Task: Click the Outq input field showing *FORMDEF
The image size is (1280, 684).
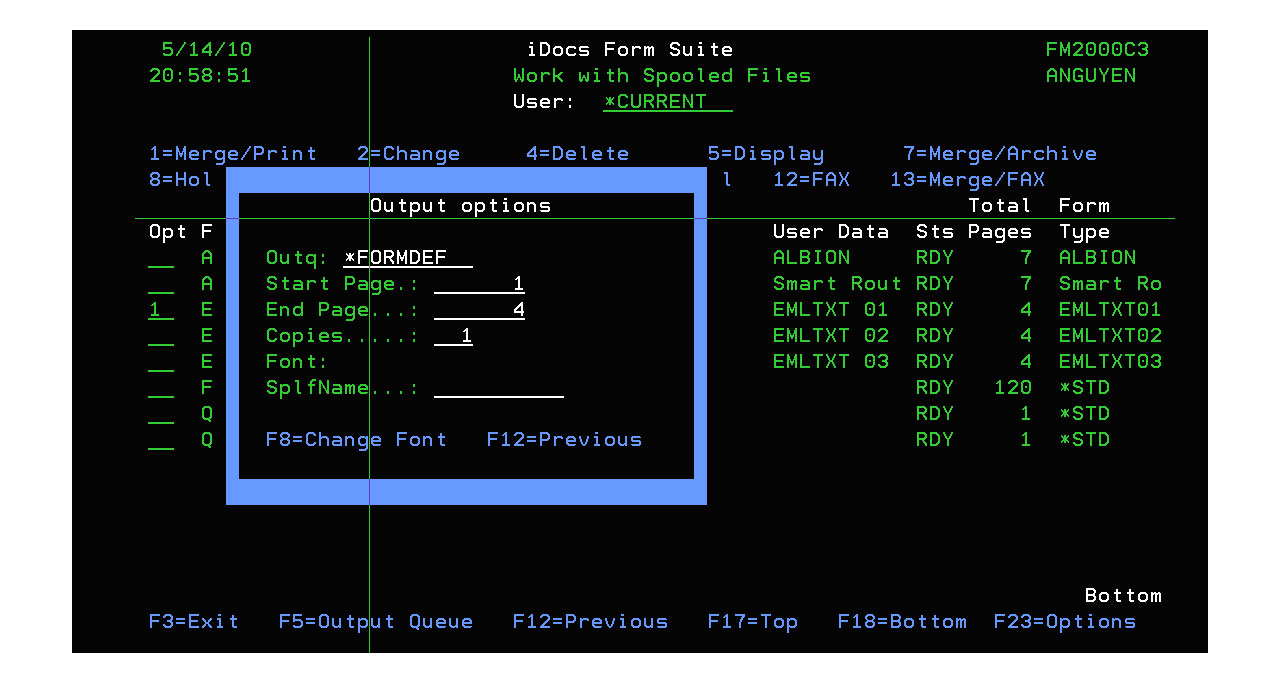Action: coord(407,258)
